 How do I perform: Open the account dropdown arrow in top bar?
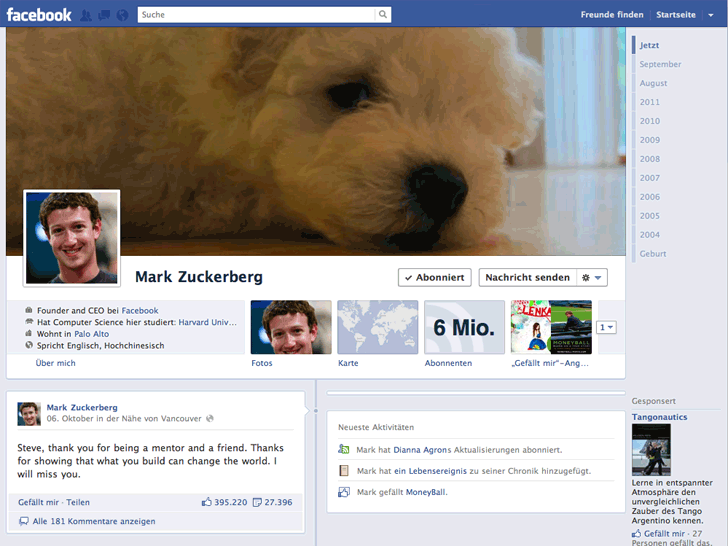[711, 15]
